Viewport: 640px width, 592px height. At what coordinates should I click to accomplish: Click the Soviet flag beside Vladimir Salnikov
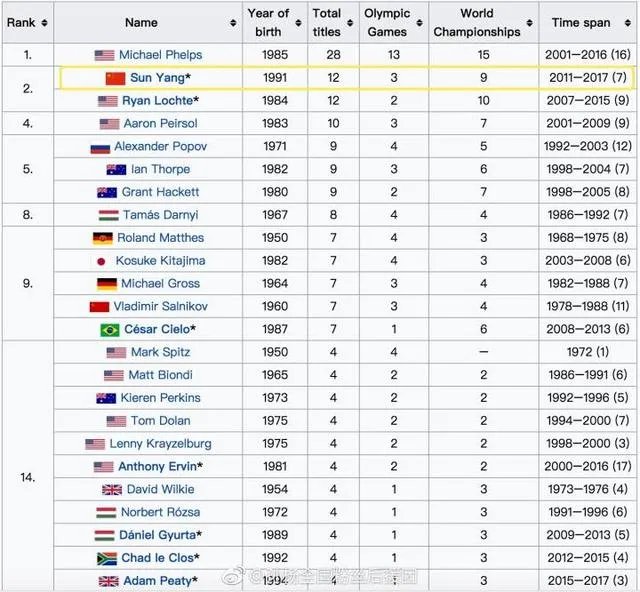point(99,307)
